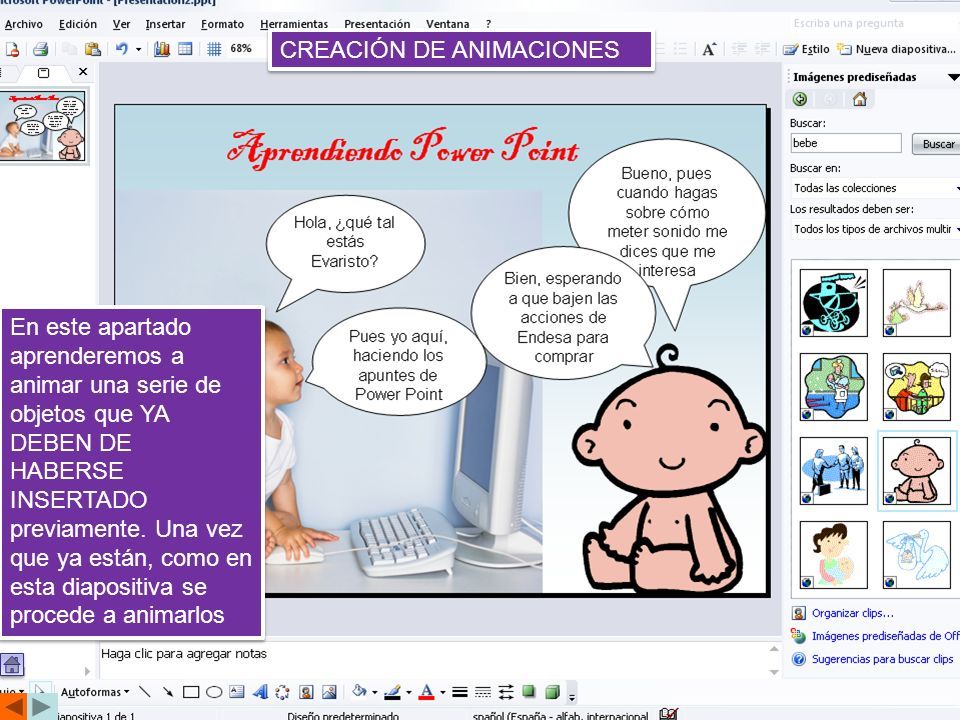Open the Archivo menu
This screenshot has width=960, height=720.
coord(23,24)
